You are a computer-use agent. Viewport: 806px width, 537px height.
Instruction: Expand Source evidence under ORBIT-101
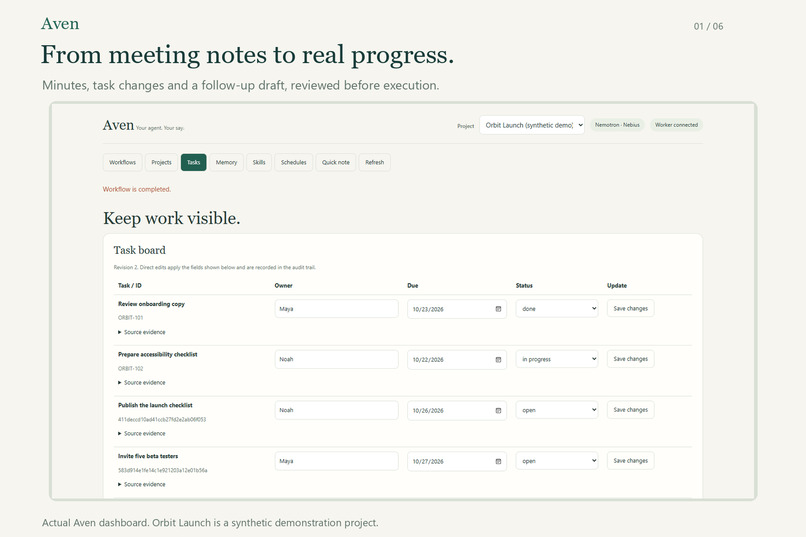pos(142,332)
